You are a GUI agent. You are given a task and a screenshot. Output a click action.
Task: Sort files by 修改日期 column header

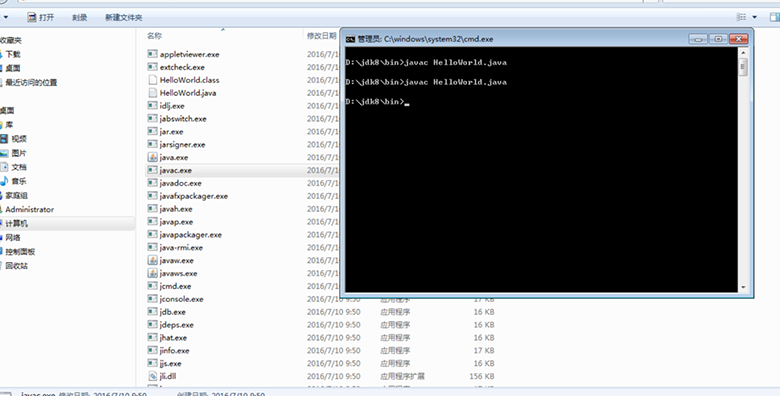[x=321, y=36]
